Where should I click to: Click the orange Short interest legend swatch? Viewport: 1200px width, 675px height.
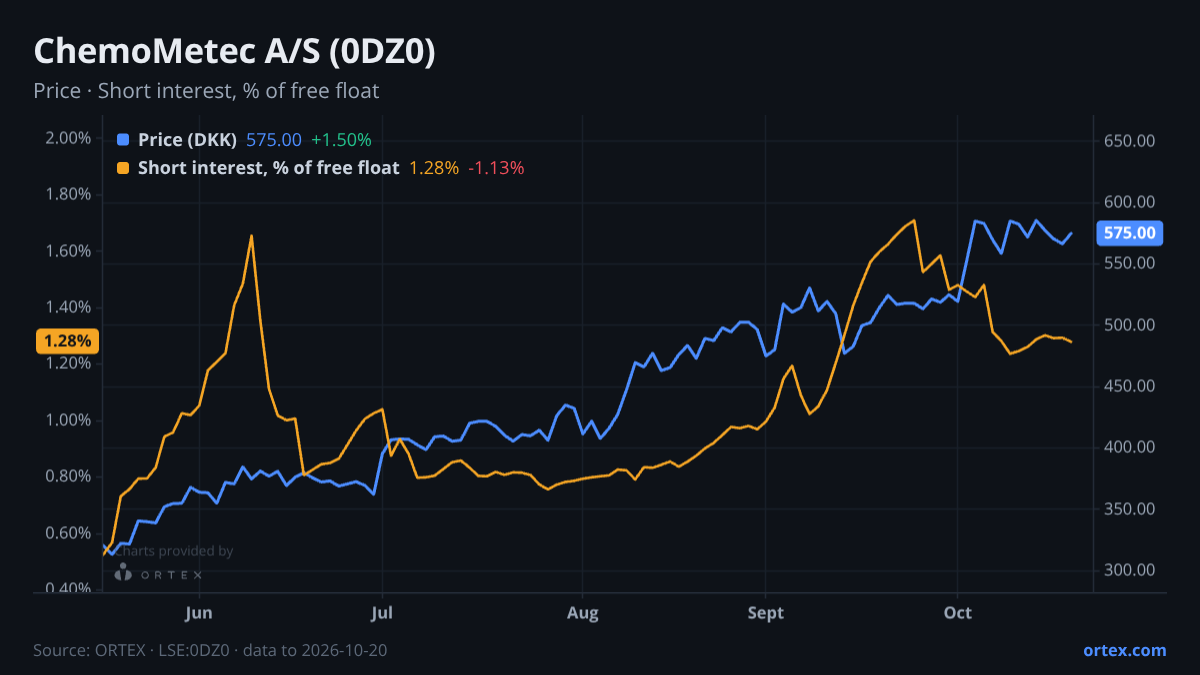[123, 168]
